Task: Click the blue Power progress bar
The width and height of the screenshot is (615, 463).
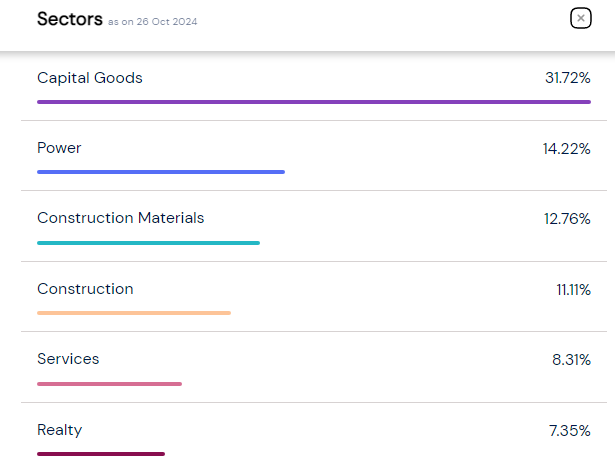Action: click(161, 172)
